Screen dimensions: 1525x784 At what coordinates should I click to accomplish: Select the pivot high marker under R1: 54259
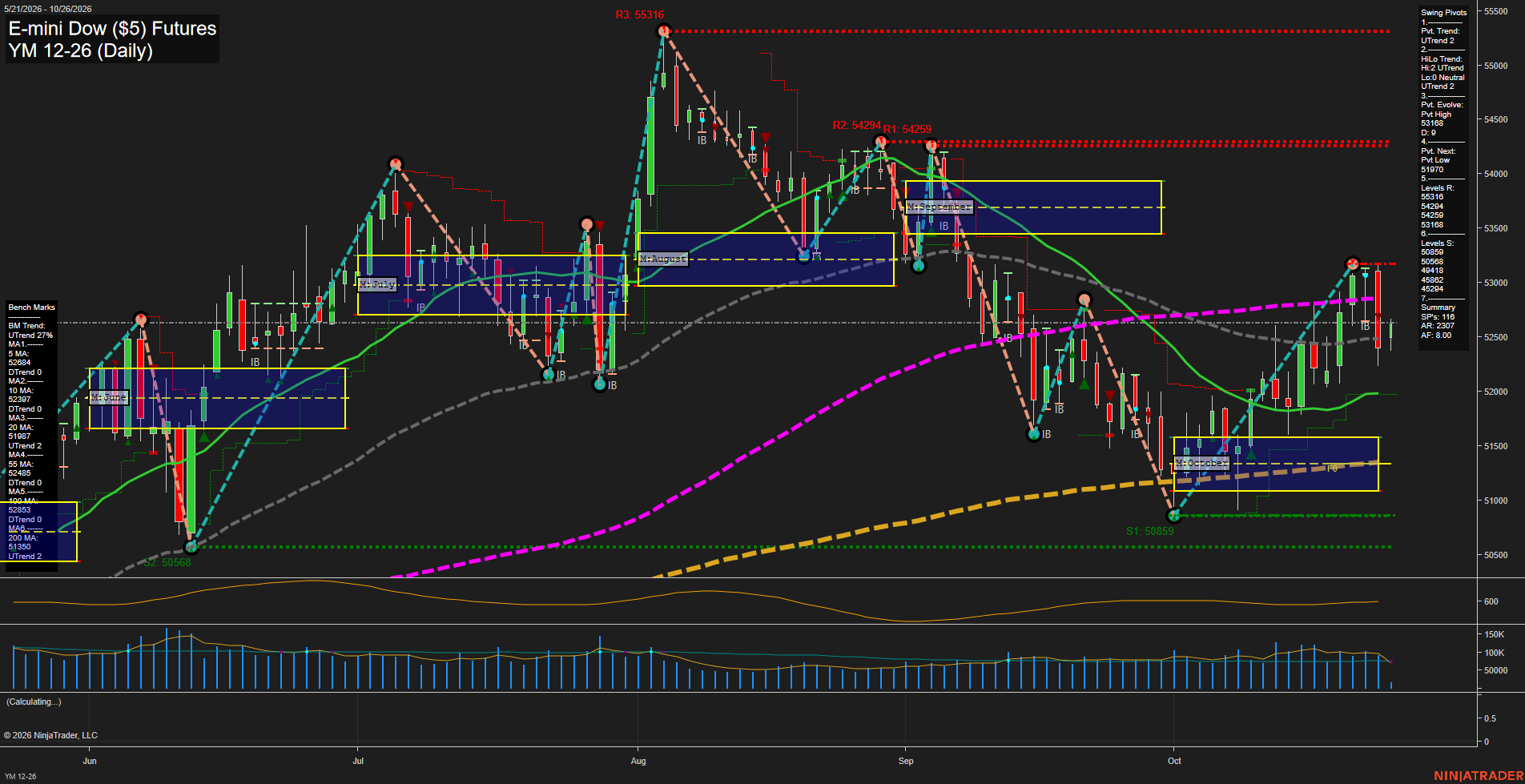tap(931, 146)
